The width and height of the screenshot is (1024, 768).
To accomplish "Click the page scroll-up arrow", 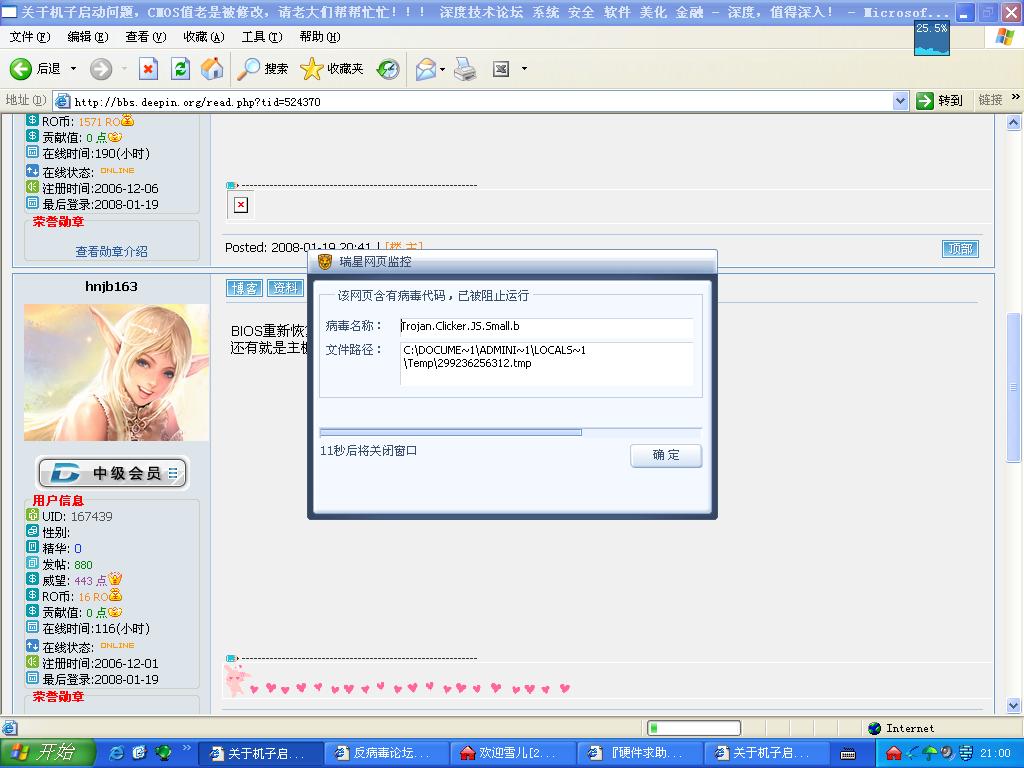I will point(1014,122).
